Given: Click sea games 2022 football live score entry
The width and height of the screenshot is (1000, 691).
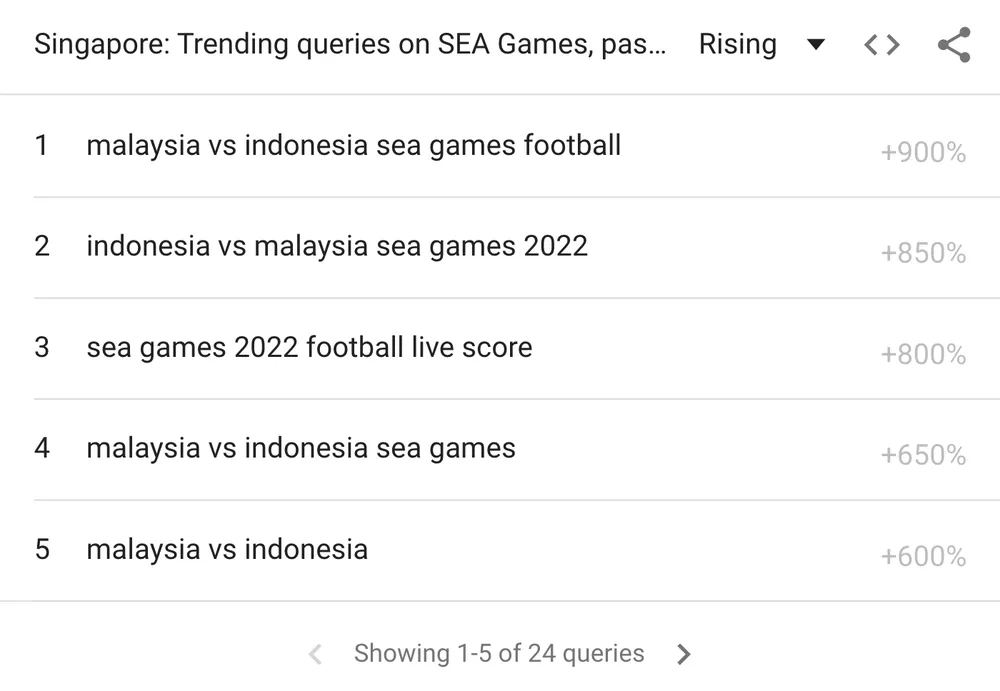Looking at the screenshot, I should pos(309,347).
